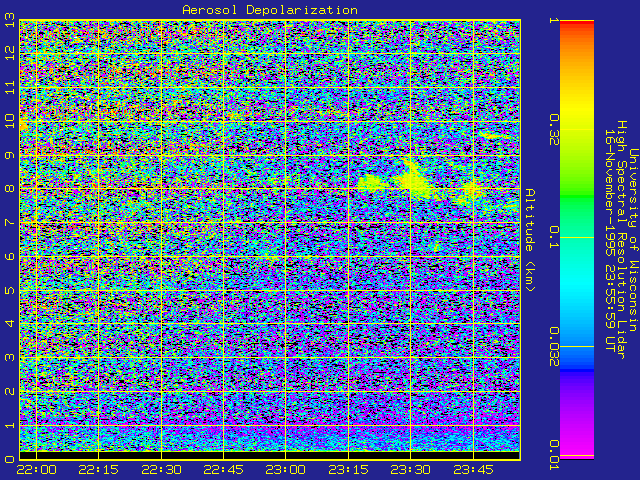Viewport: 640px width, 480px height.
Task: Click altitude label '8' on left axis
Action: tap(10, 189)
